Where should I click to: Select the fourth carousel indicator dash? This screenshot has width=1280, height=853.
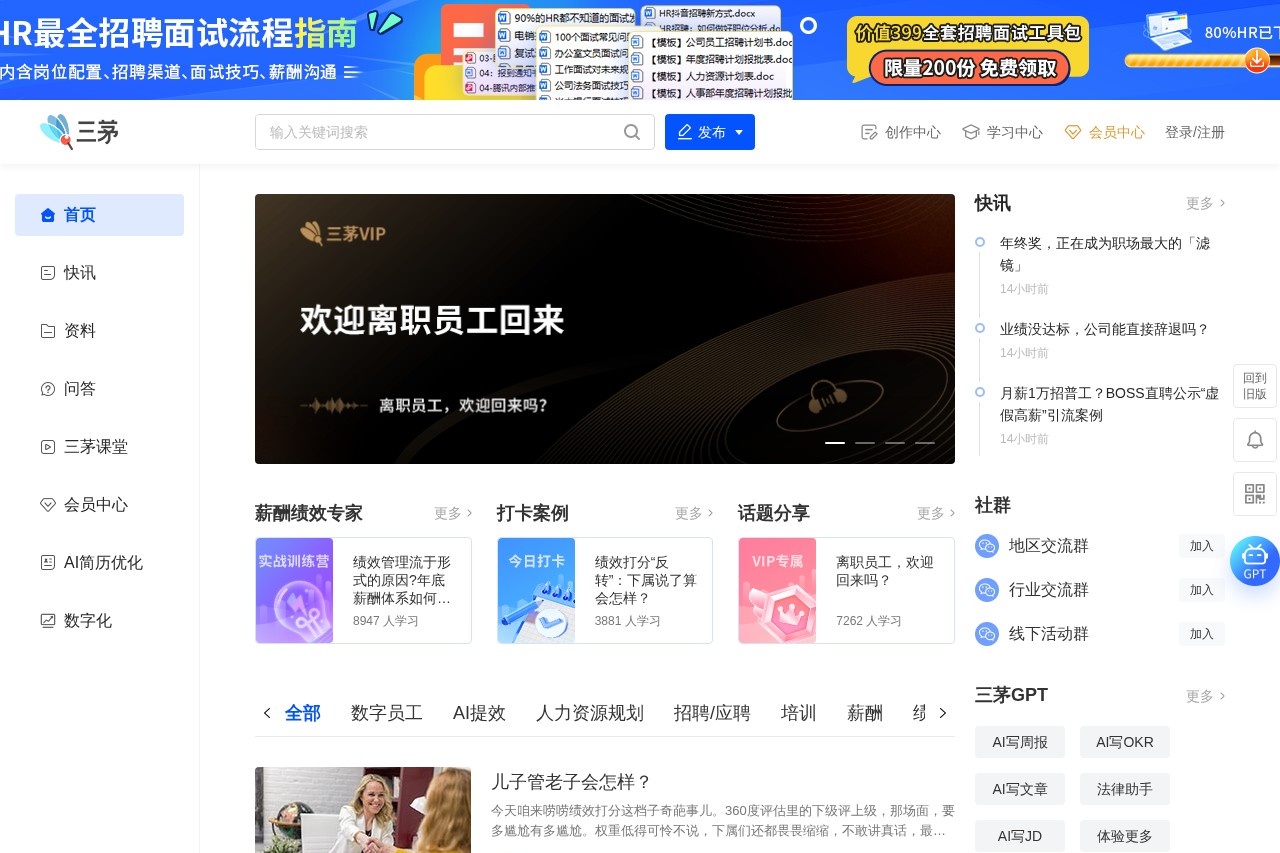coord(925,442)
